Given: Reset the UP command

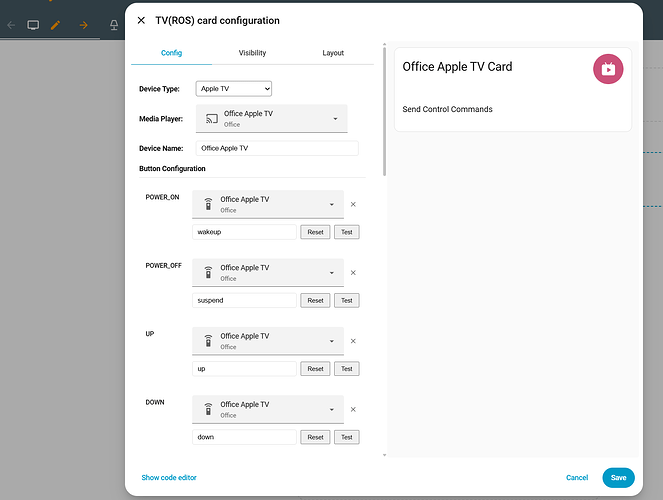Looking at the screenshot, I should (315, 369).
